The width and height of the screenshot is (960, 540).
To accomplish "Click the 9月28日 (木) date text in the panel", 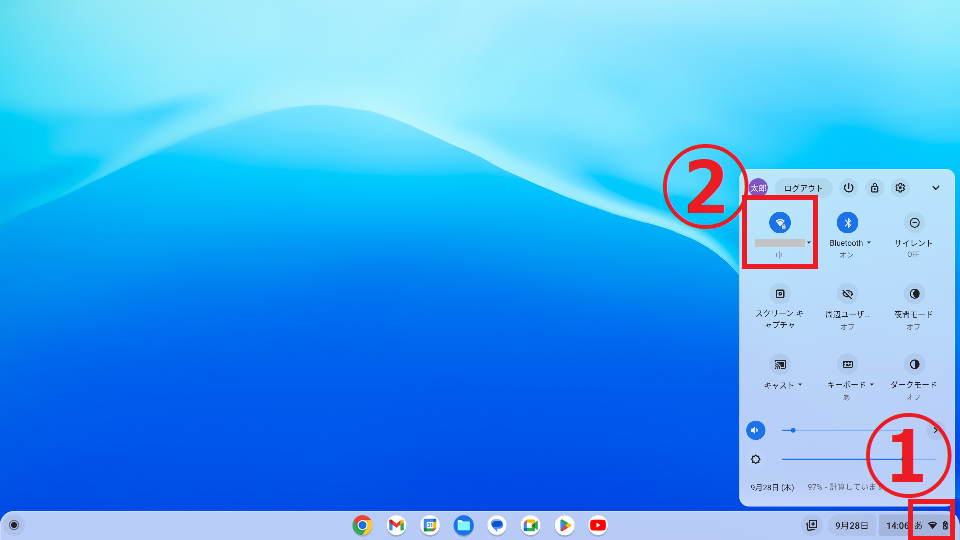I will click(x=772, y=487).
